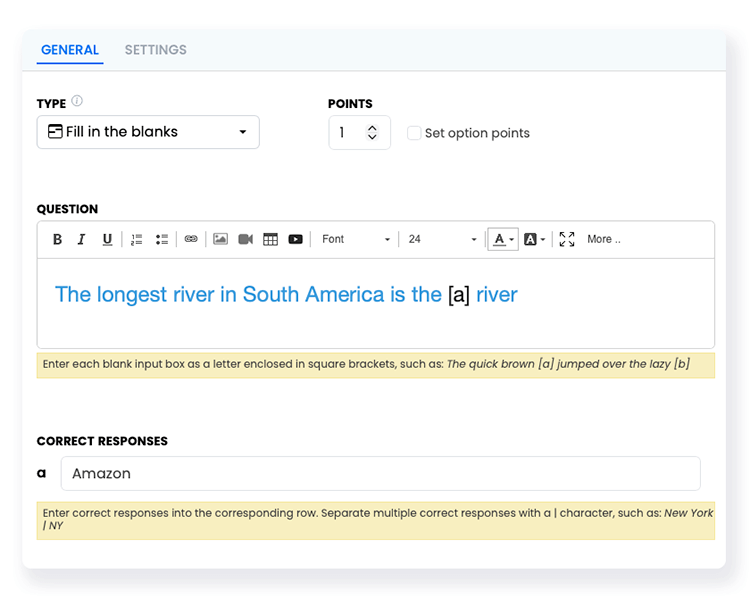Screen dimensions: 750x598
Task: Insert a hyperlink into the question
Action: [191, 239]
